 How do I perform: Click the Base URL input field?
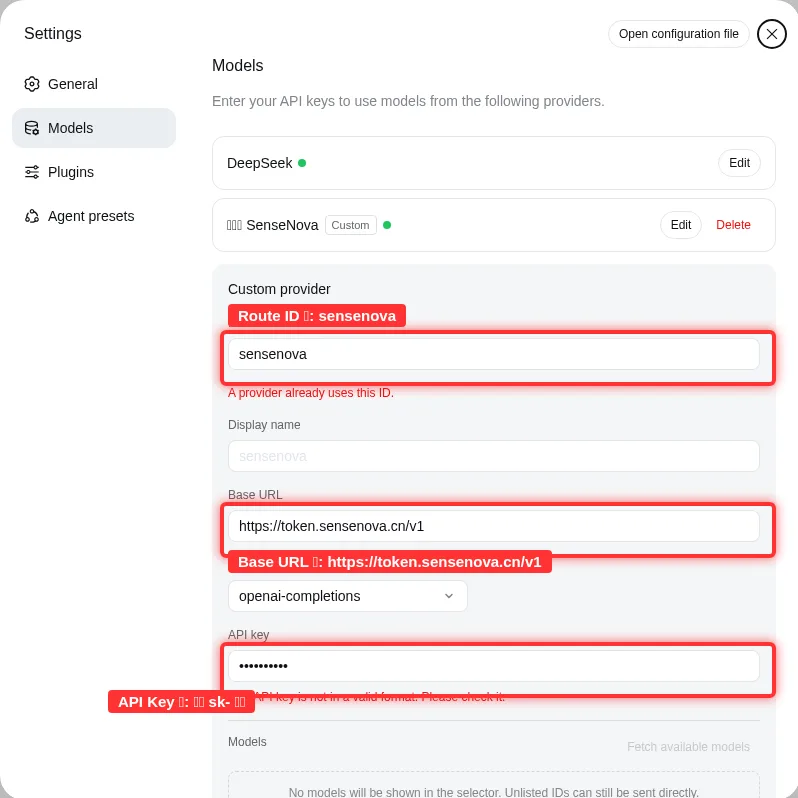[494, 526]
